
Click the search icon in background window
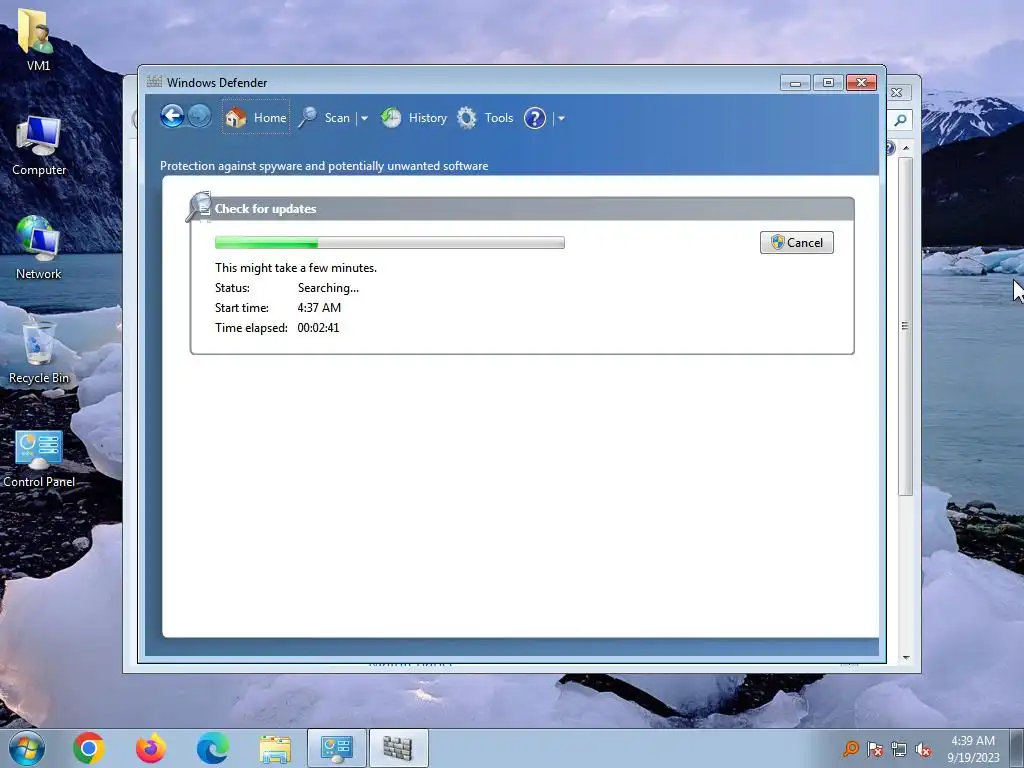[901, 120]
